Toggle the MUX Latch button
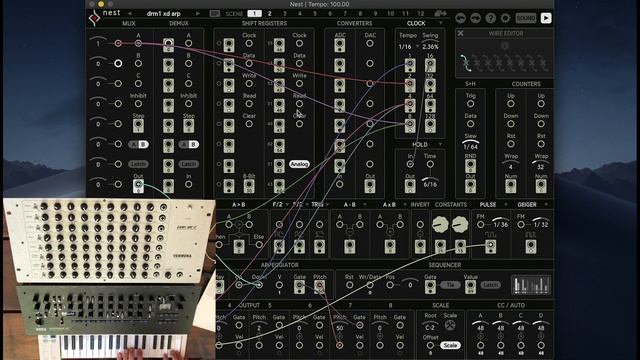This screenshot has width=640, height=360. point(138,164)
